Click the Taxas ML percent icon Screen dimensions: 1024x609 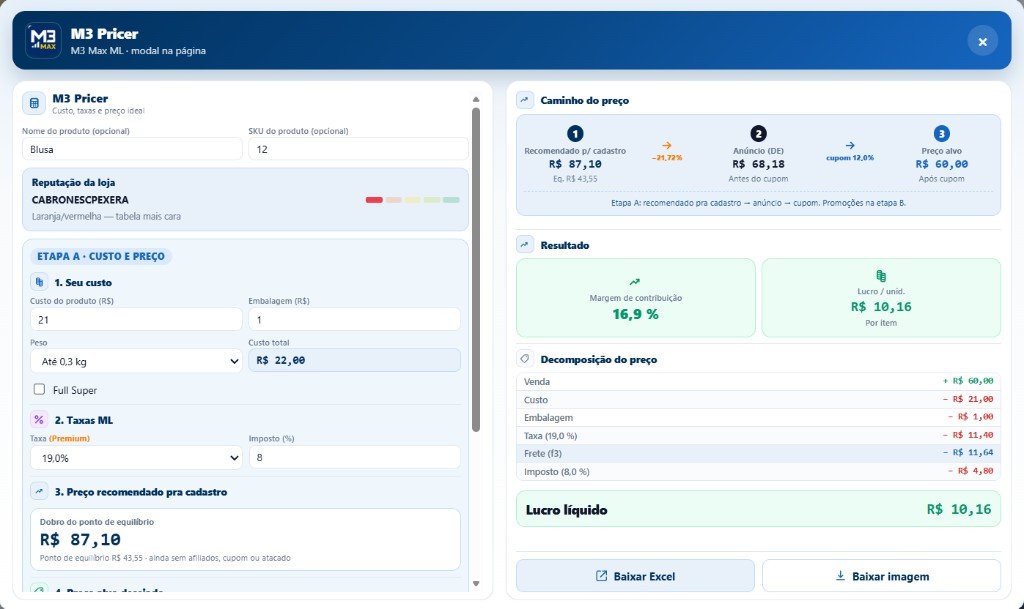click(x=39, y=420)
